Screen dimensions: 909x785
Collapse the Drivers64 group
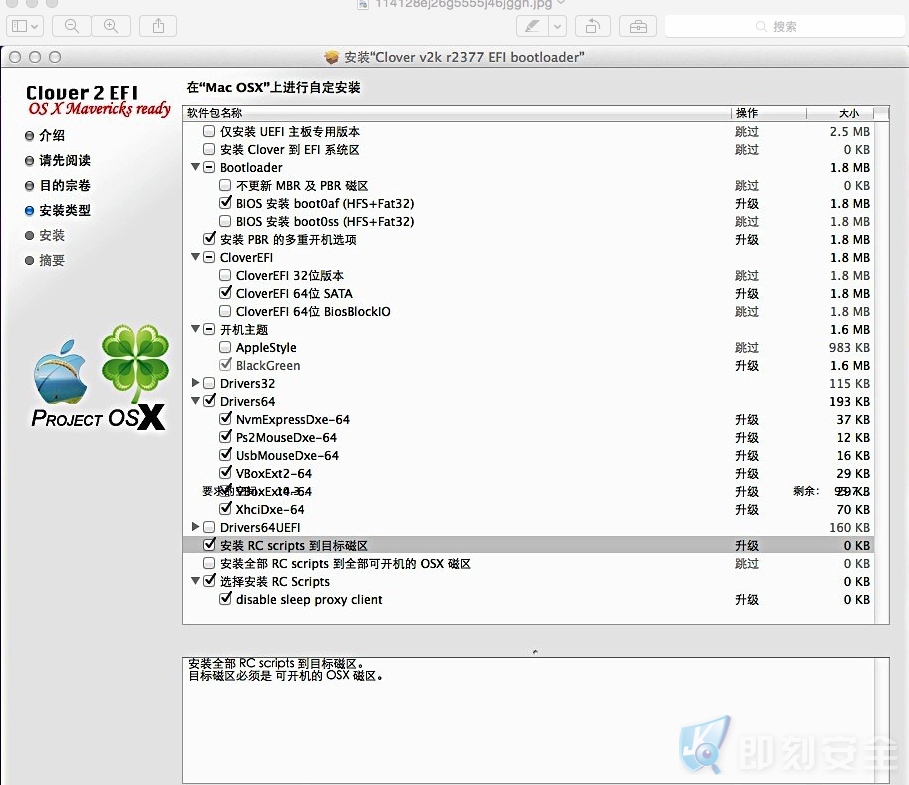tap(195, 401)
